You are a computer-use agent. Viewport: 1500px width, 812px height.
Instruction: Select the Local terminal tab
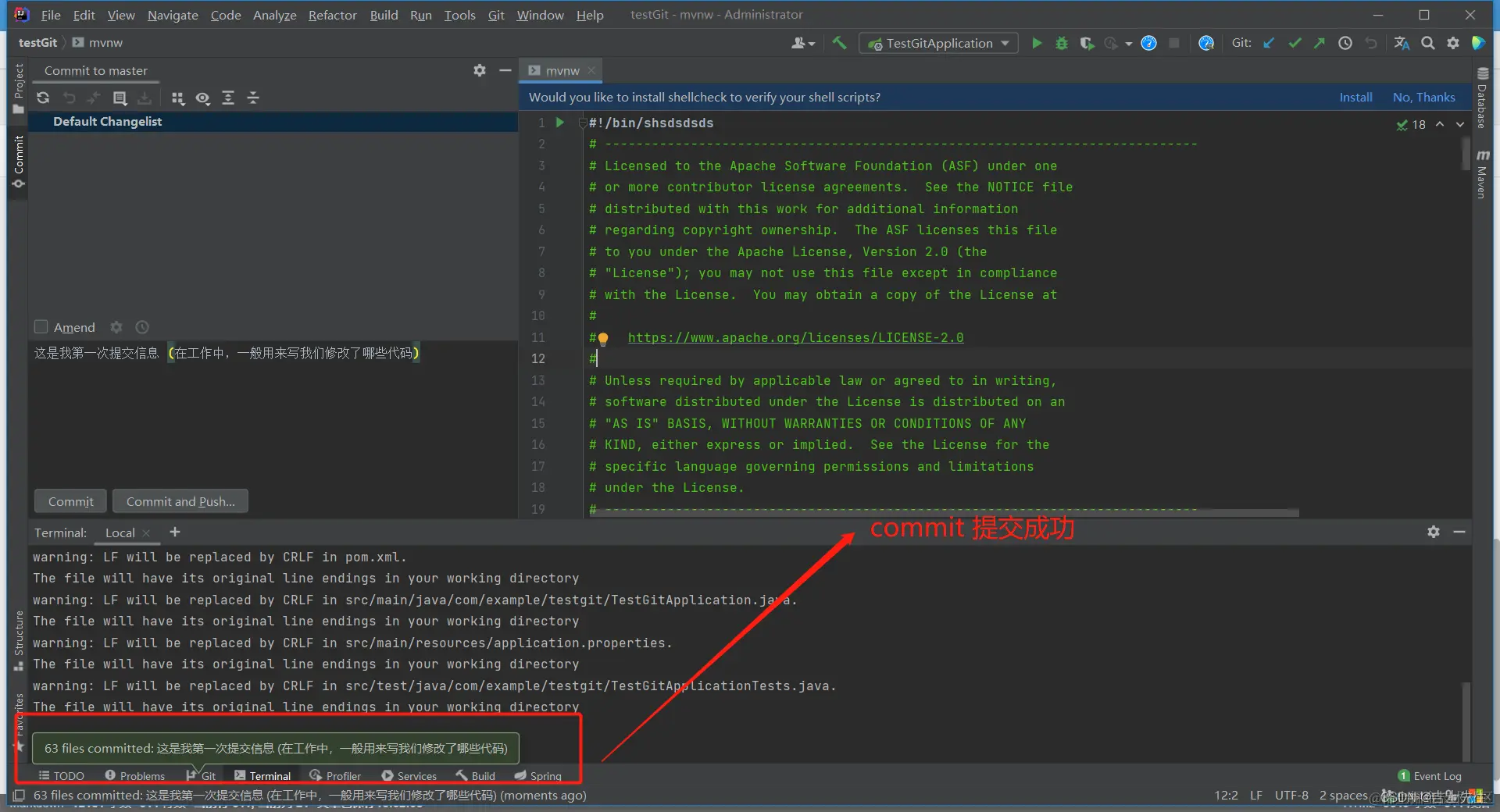click(x=120, y=532)
